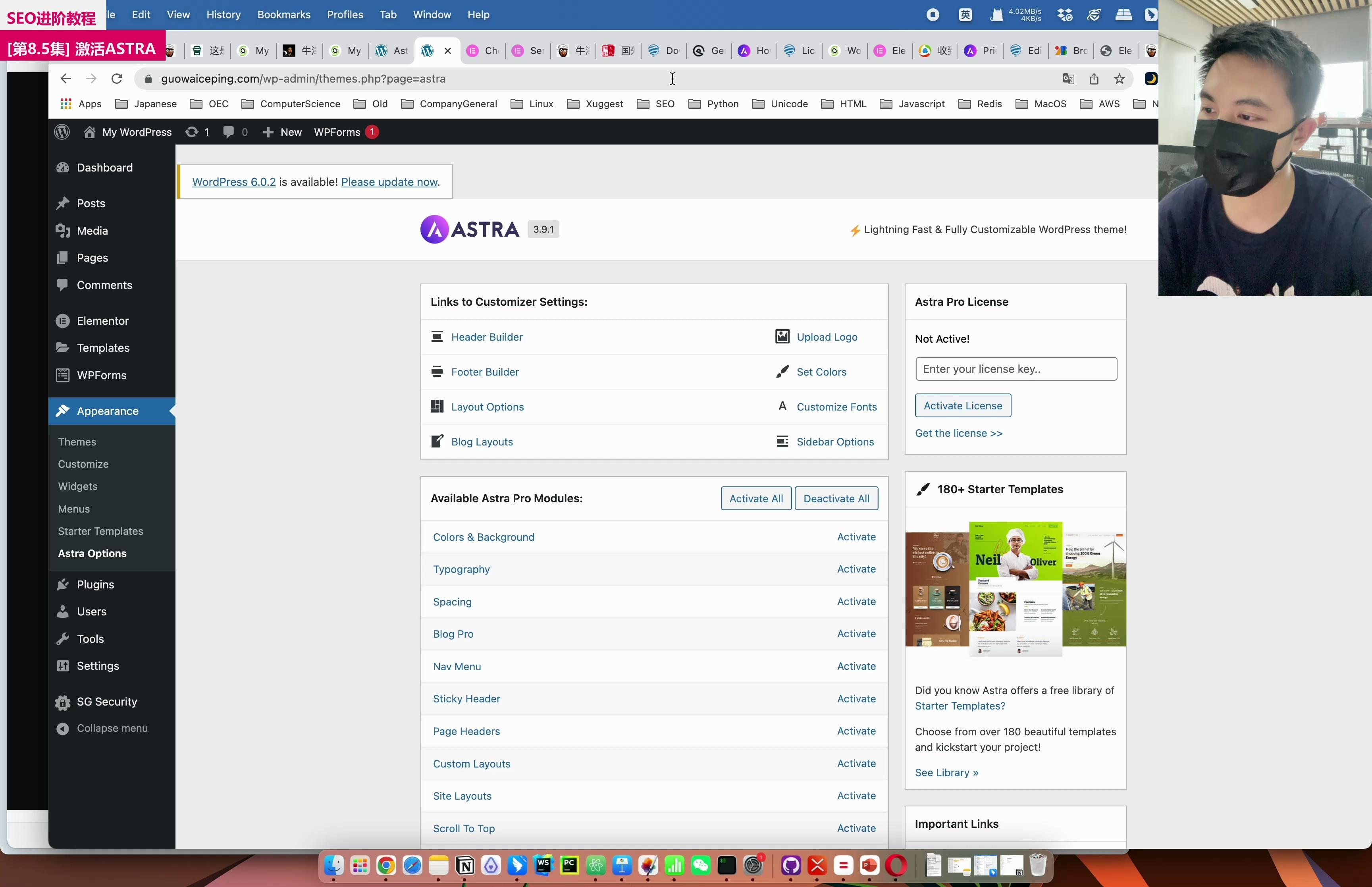Click the Blog Layouts pencil icon
This screenshot has width=1372, height=887.
tap(437, 441)
